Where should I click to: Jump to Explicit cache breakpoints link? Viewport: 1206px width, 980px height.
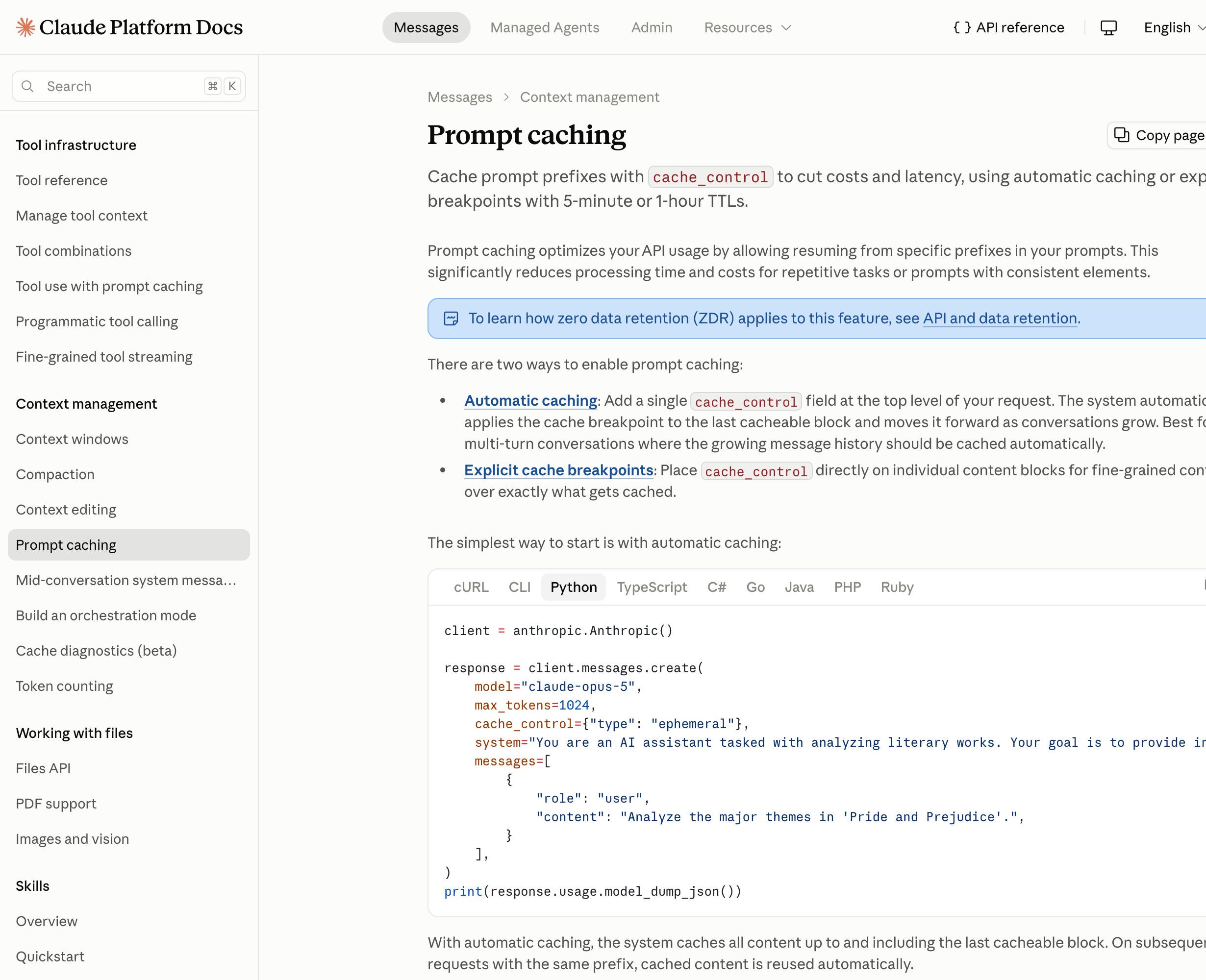tap(558, 470)
